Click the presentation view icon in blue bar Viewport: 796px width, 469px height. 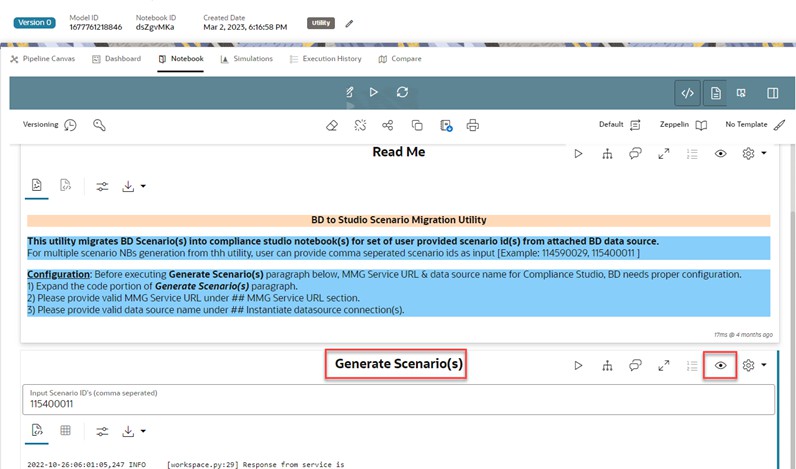point(741,93)
